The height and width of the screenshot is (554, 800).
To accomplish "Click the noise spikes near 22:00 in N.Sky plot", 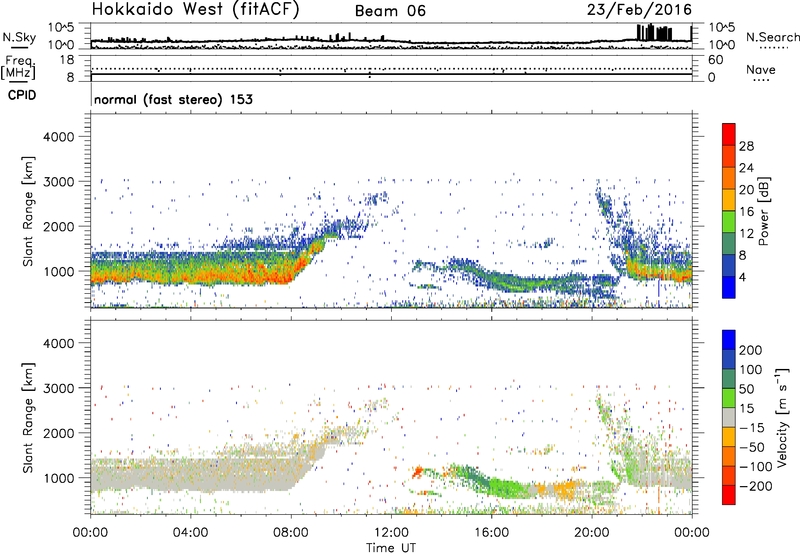I will point(655,33).
